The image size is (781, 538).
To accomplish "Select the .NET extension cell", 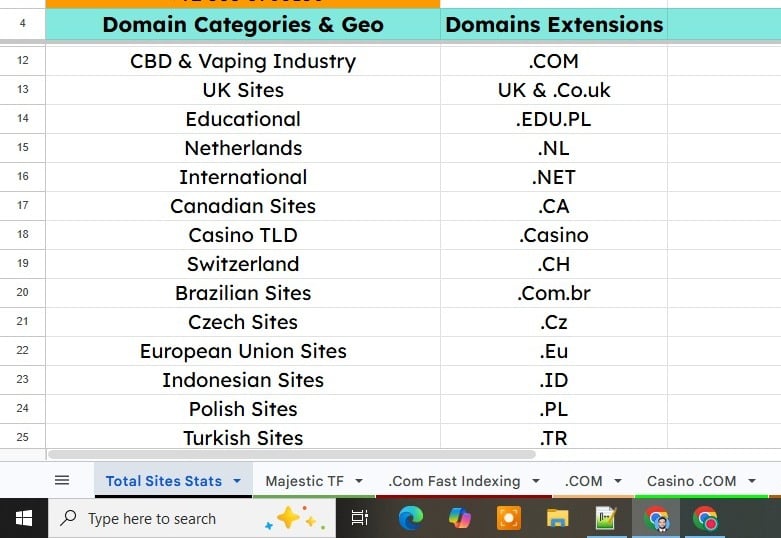I will point(554,177).
